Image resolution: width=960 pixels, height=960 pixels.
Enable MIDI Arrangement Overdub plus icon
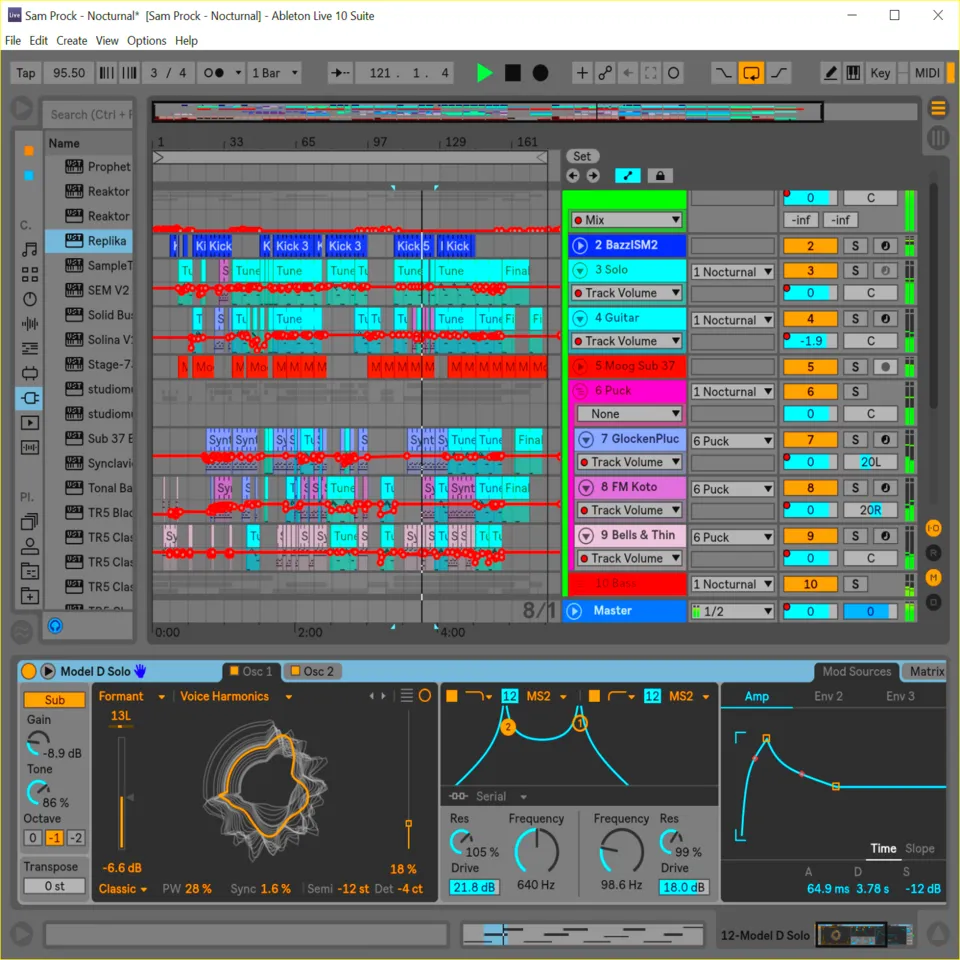coord(582,73)
